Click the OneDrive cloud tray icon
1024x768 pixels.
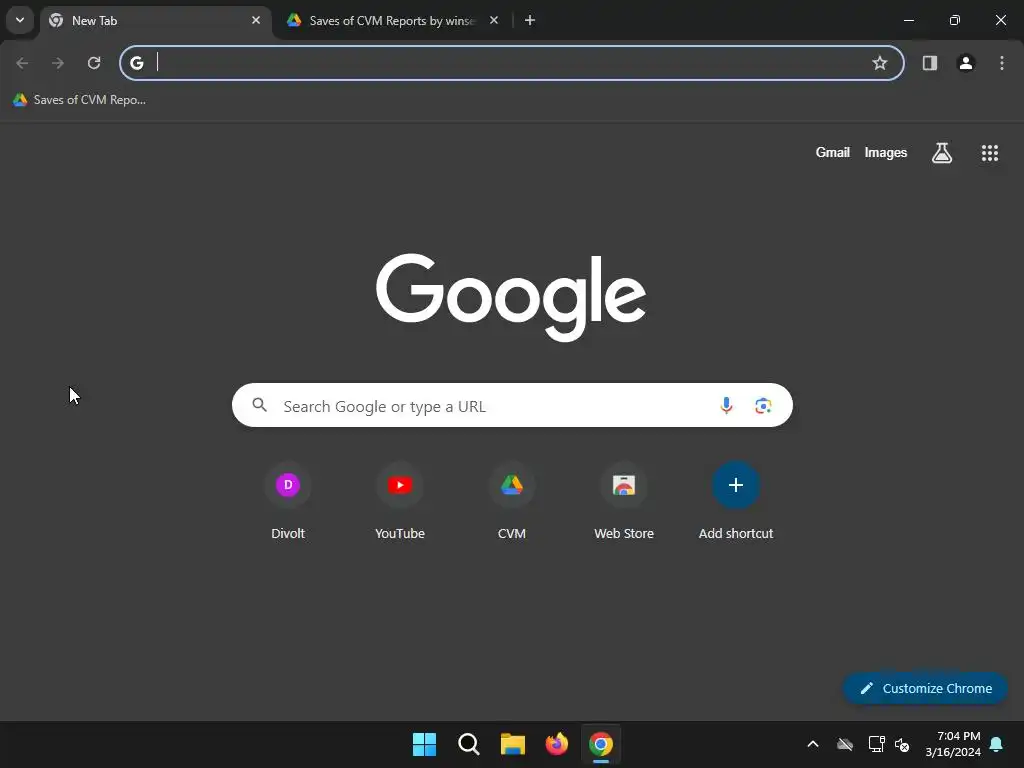click(845, 744)
